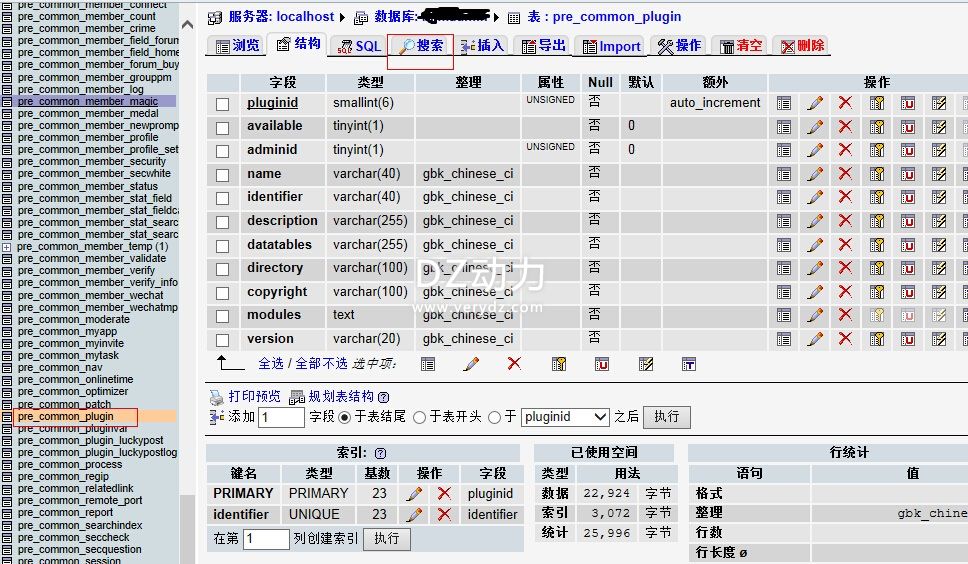Drop the identifier UNIQUE index with X icon
Screen dimensions: 968x564
pyautogui.click(x=444, y=514)
